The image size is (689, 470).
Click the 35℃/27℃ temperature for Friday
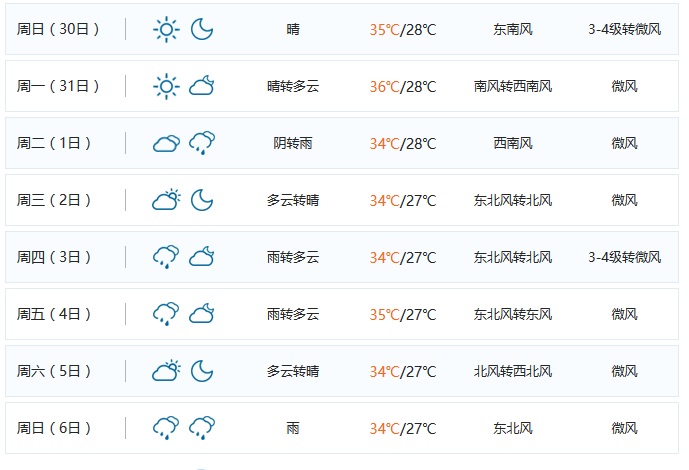click(403, 314)
